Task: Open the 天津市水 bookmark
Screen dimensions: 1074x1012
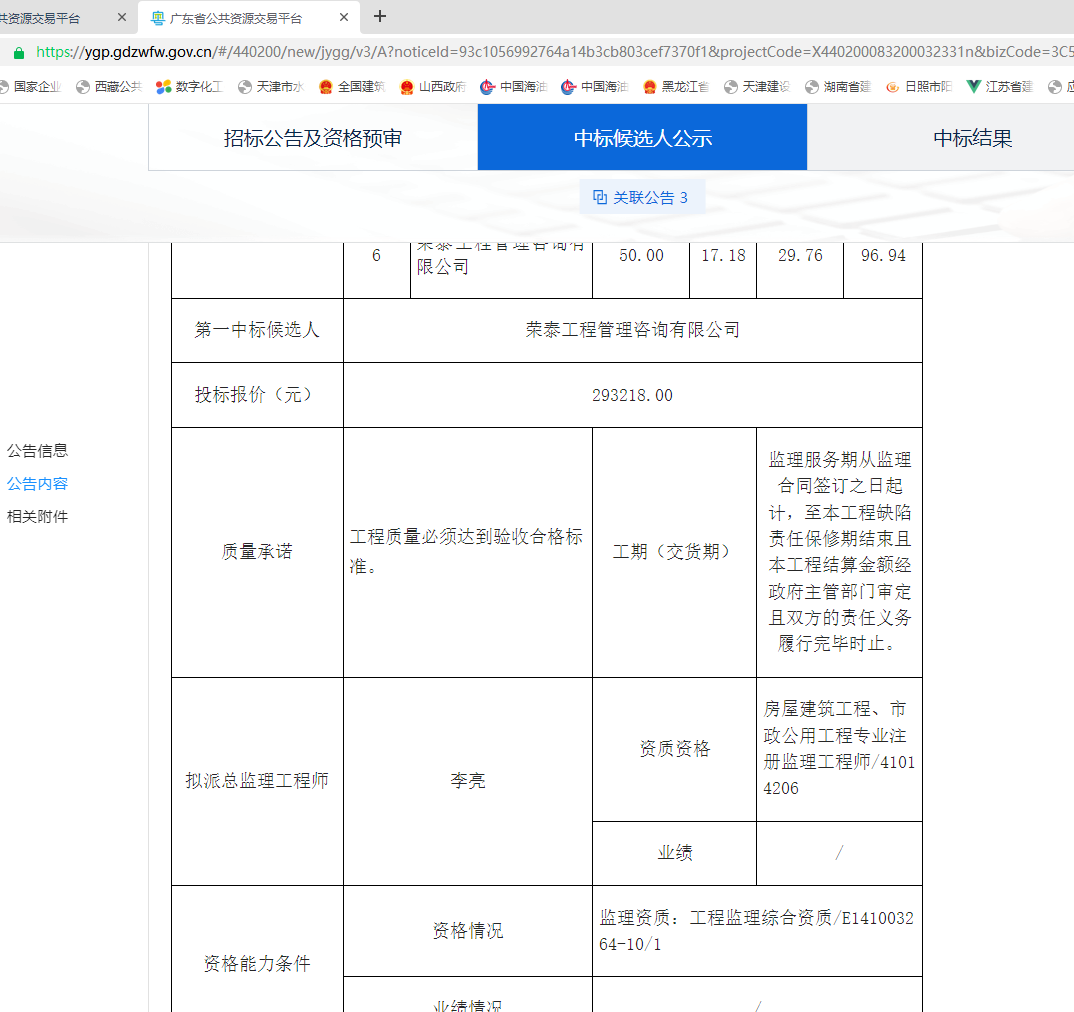Action: (271, 87)
